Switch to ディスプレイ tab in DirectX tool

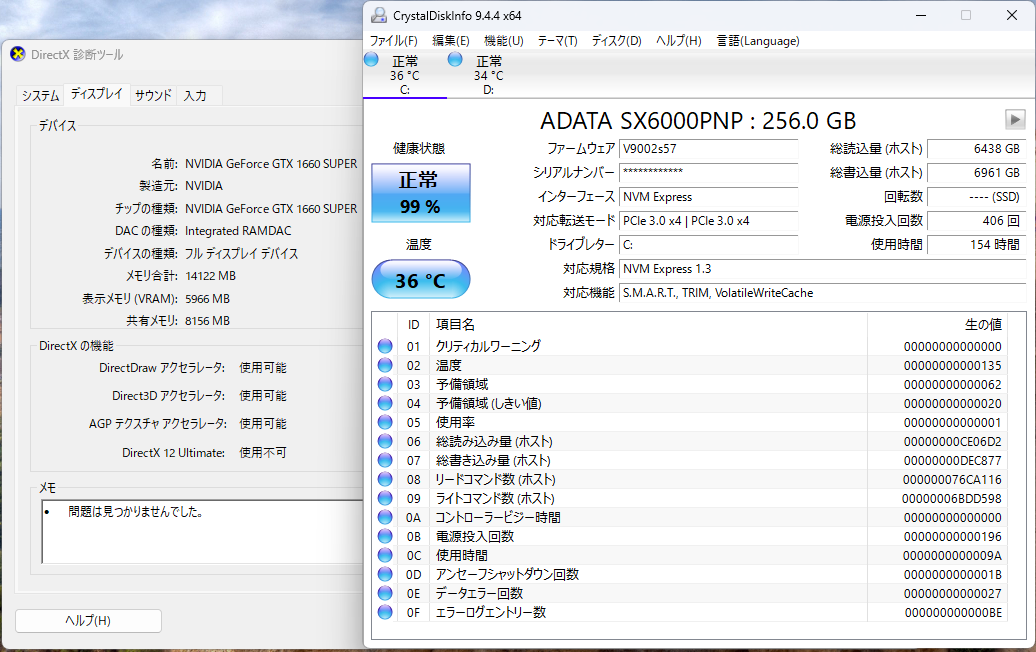click(x=96, y=94)
